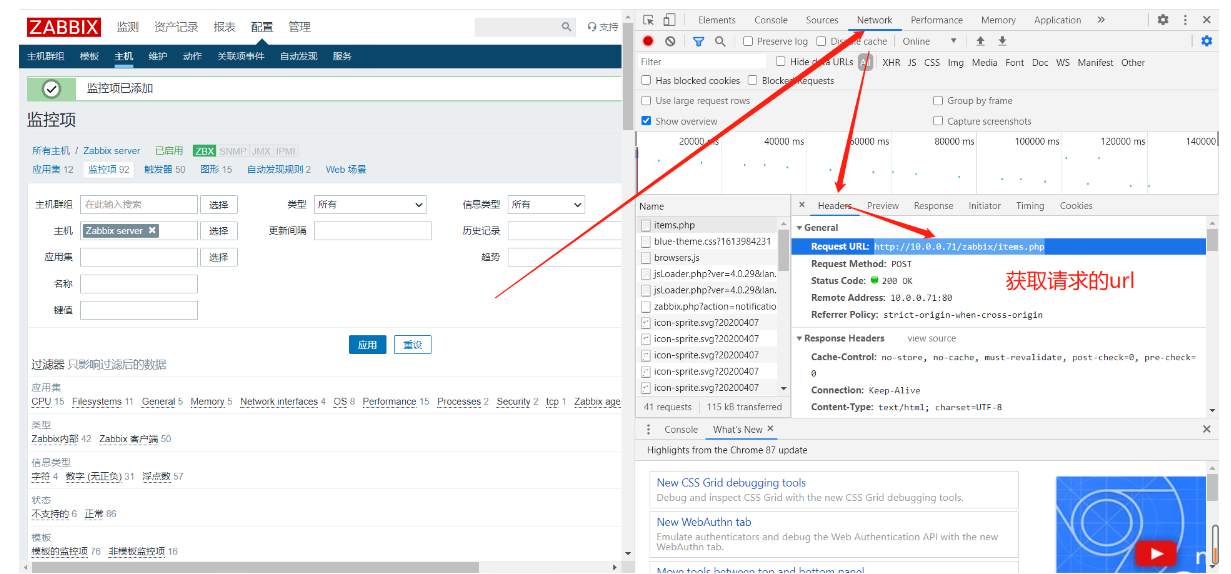Enable Use large request rows
1231x574 pixels.
647,100
